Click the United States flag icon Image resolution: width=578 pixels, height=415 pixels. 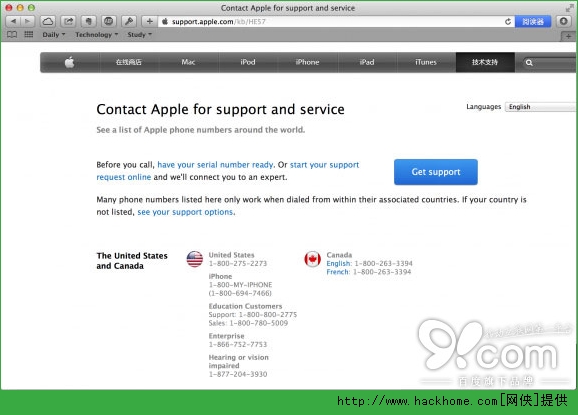(195, 259)
